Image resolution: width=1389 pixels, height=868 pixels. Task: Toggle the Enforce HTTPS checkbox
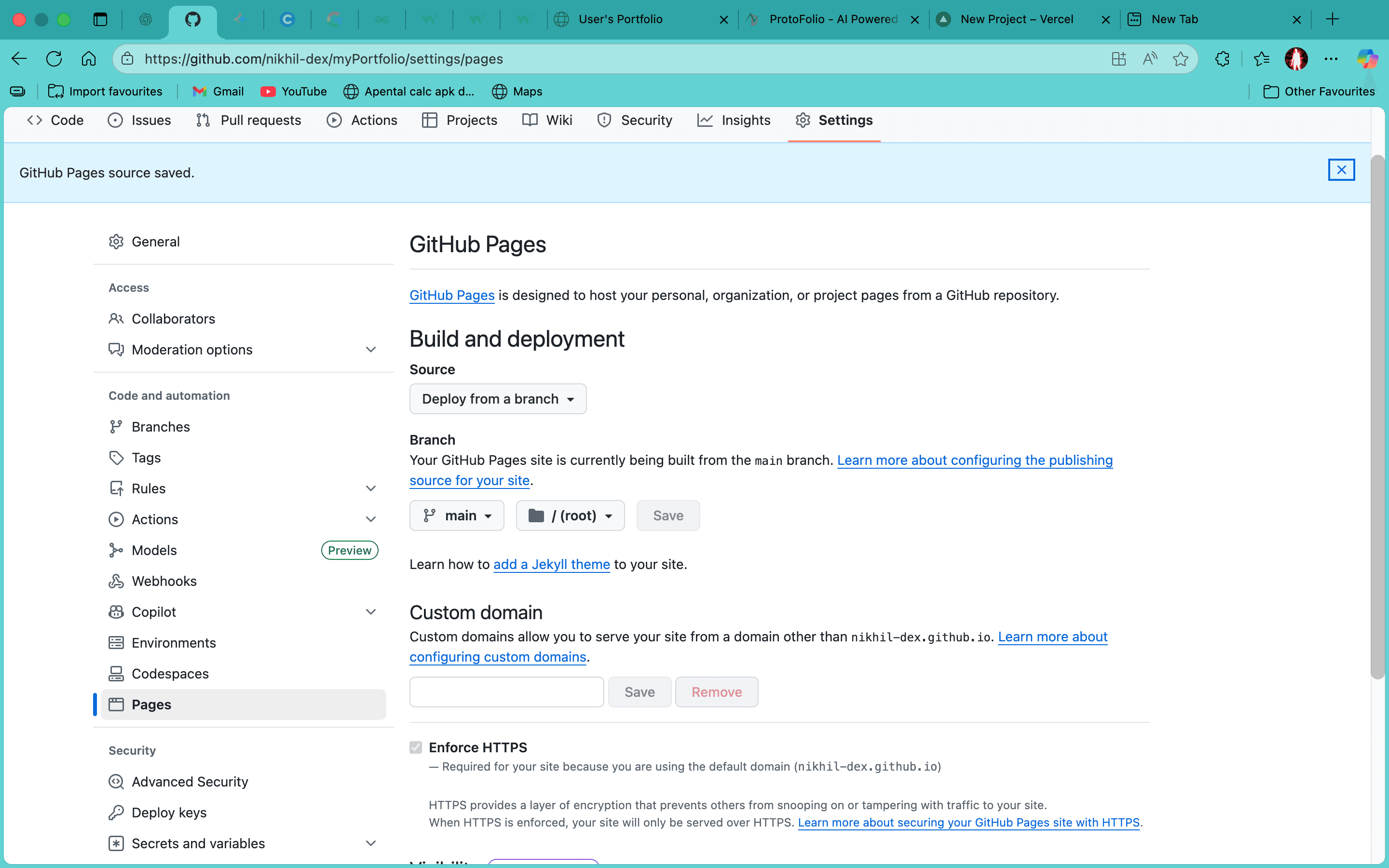(x=416, y=747)
